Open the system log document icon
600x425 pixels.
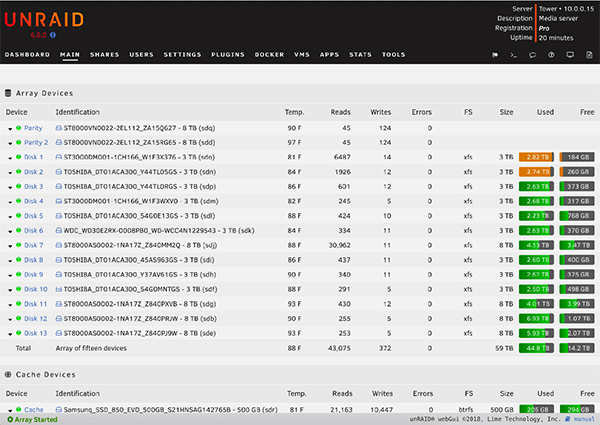pyautogui.click(x=589, y=55)
